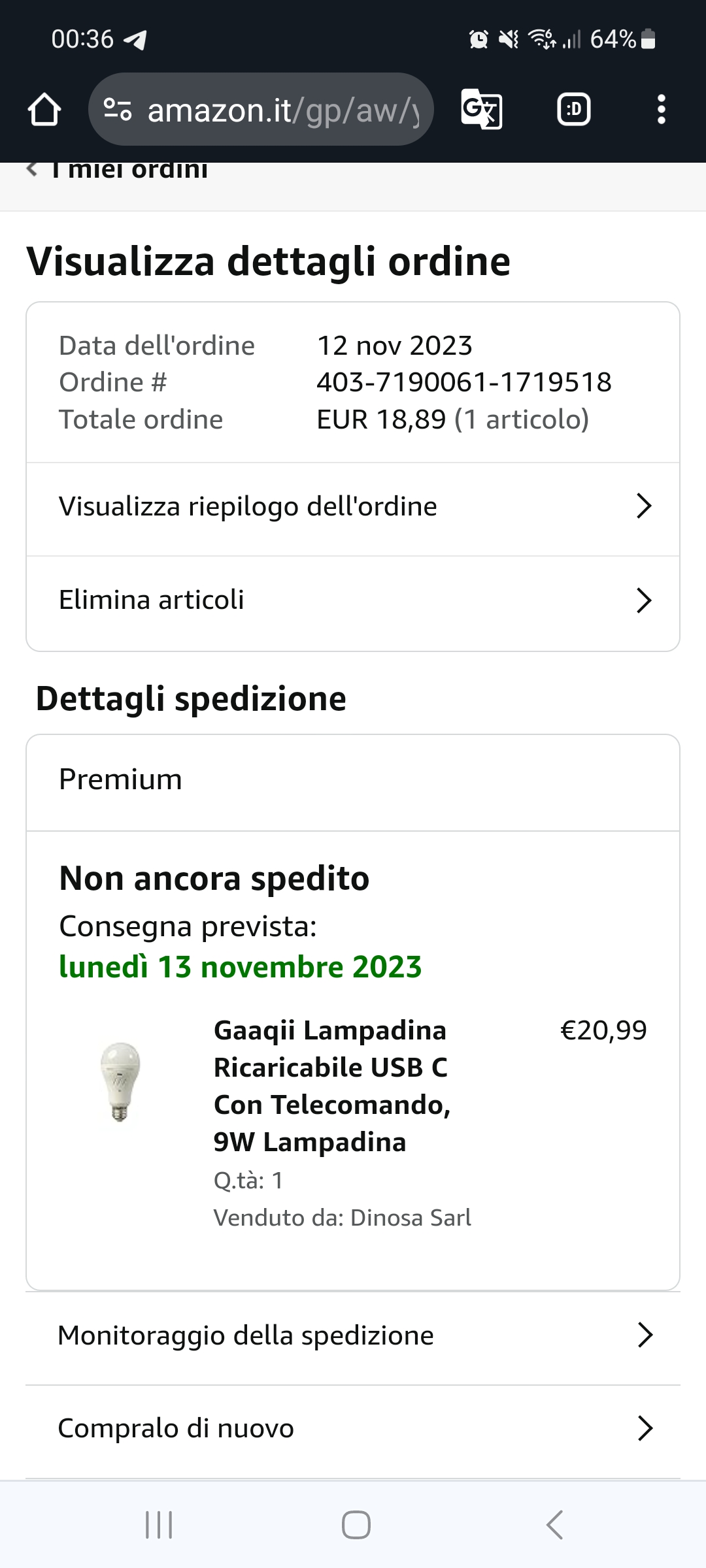This screenshot has width=706, height=1568.
Task: Tap Android recent apps button
Action: [159, 1525]
